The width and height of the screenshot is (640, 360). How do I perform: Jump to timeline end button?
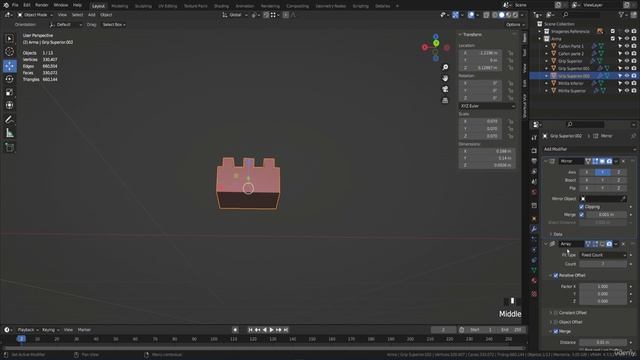pyautogui.click(x=286, y=330)
